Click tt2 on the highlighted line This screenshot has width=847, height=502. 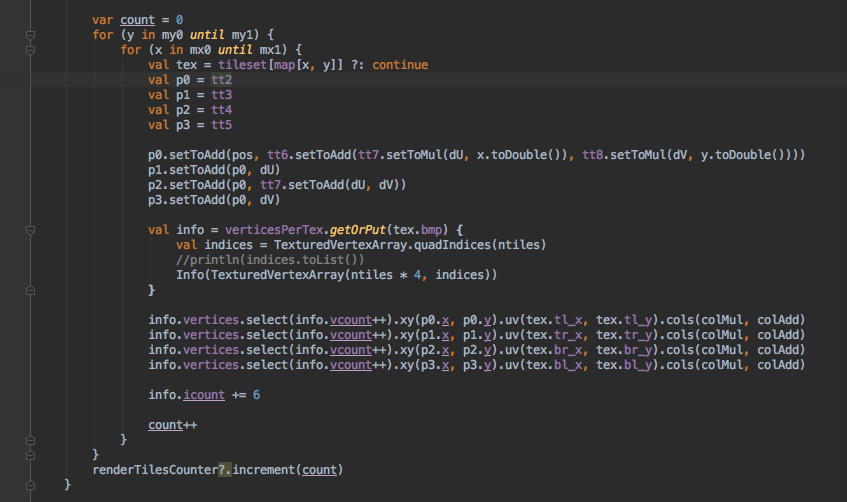221,80
